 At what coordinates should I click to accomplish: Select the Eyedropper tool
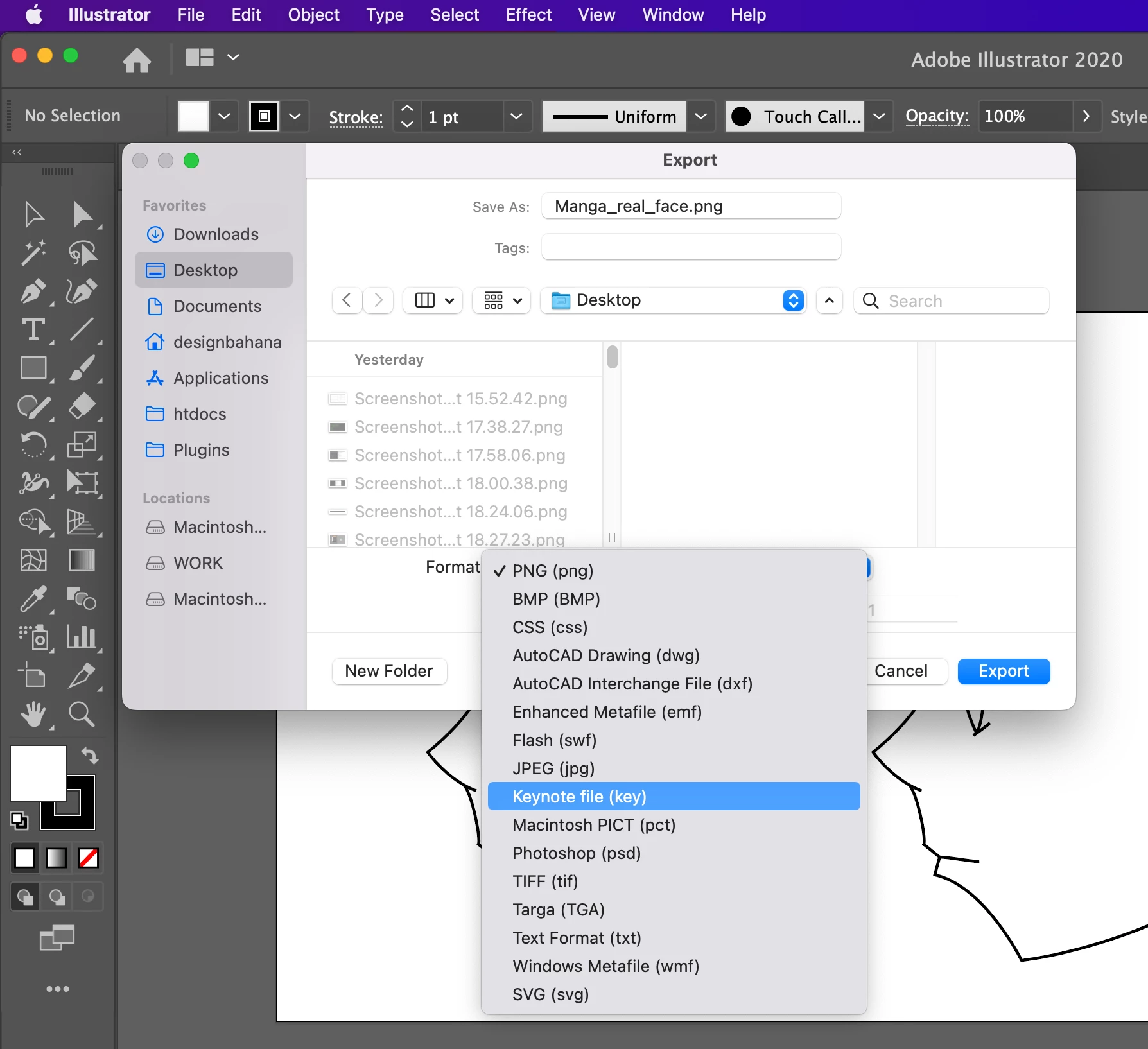point(33,598)
